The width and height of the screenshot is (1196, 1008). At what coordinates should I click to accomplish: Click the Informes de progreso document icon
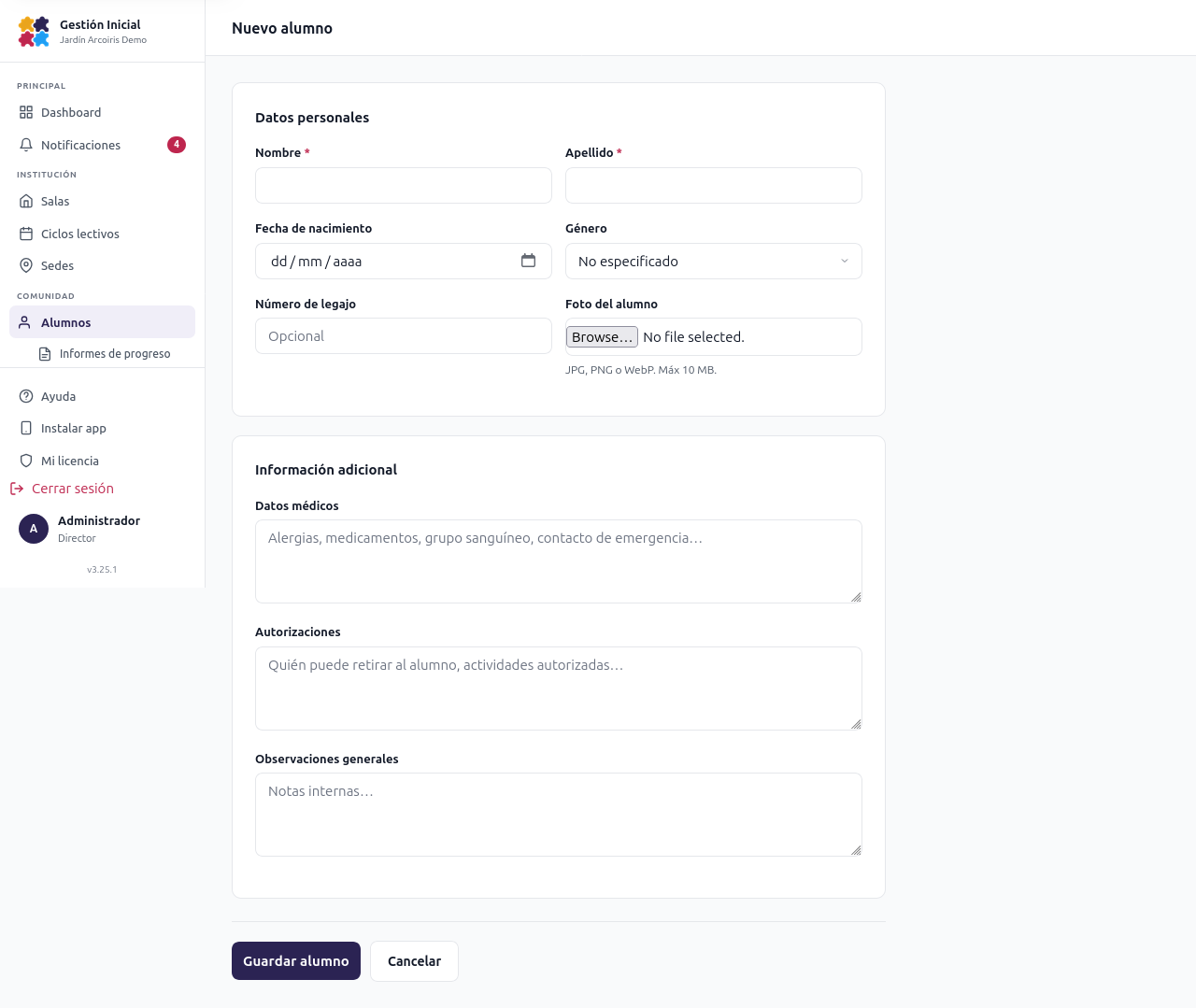[45, 354]
